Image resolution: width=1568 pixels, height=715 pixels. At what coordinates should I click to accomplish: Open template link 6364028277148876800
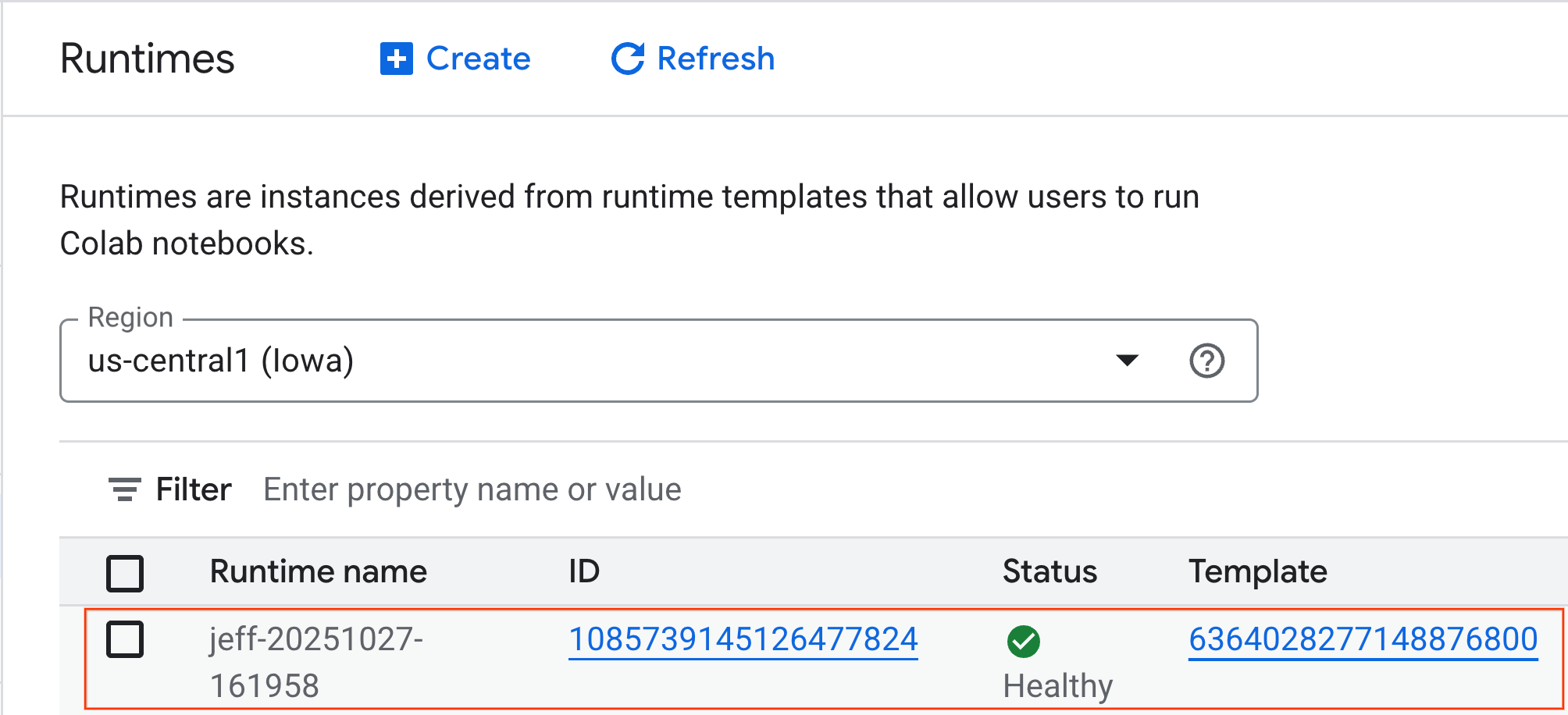[1363, 639]
